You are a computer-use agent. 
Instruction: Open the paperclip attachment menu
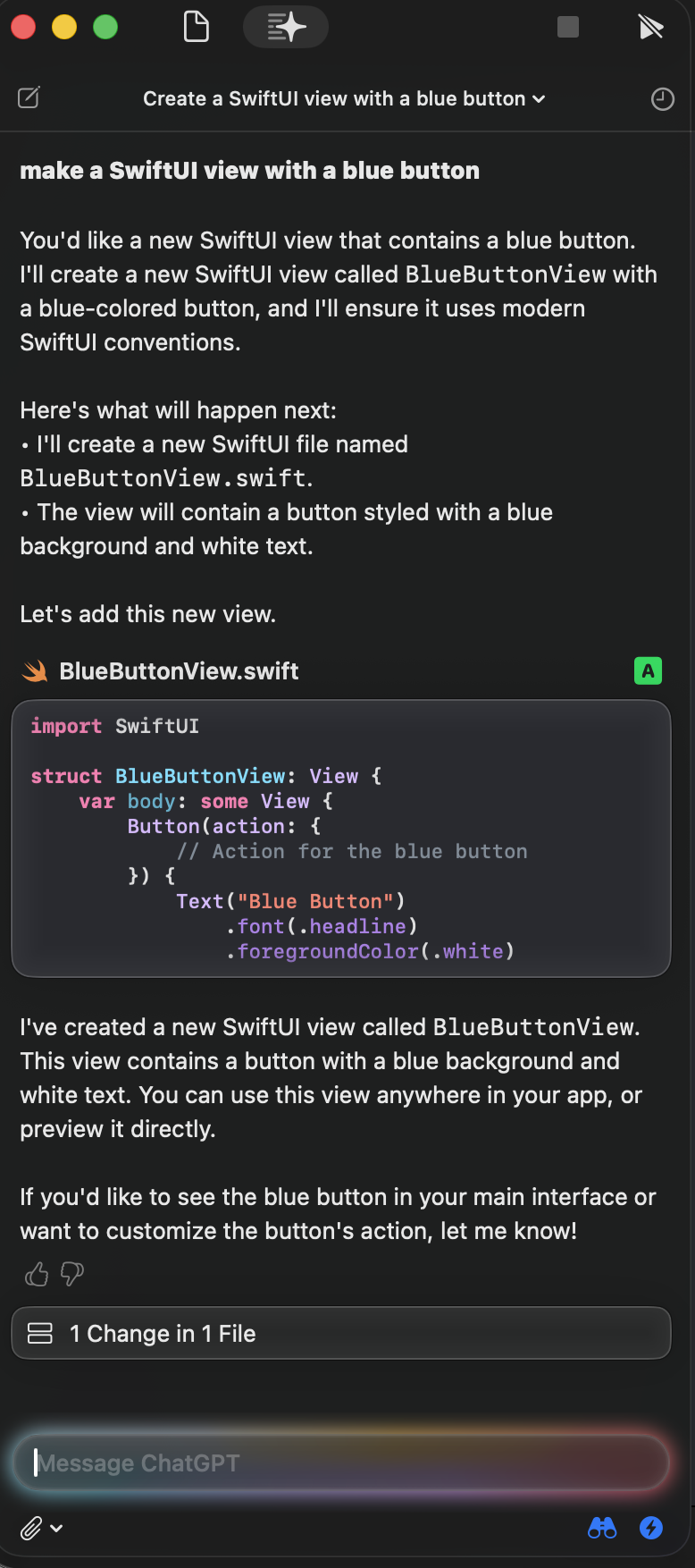[x=41, y=1529]
